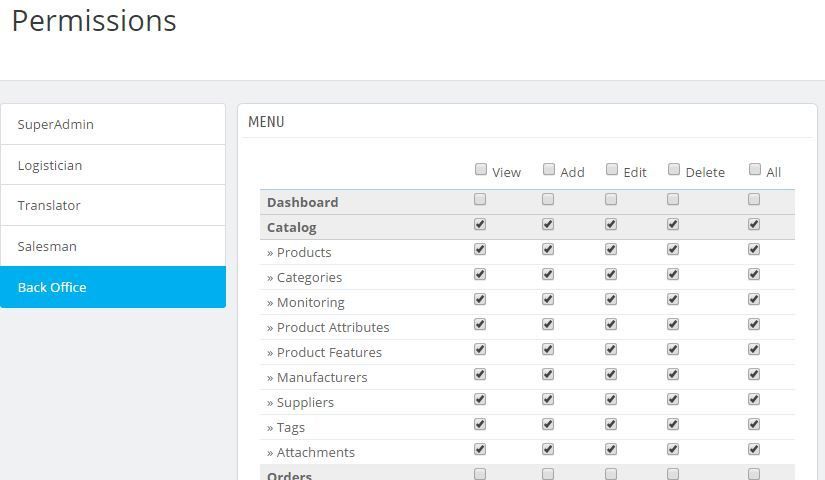Image resolution: width=825 pixels, height=480 pixels.
Task: Disable Delete permission for Products
Action: [x=673, y=250]
